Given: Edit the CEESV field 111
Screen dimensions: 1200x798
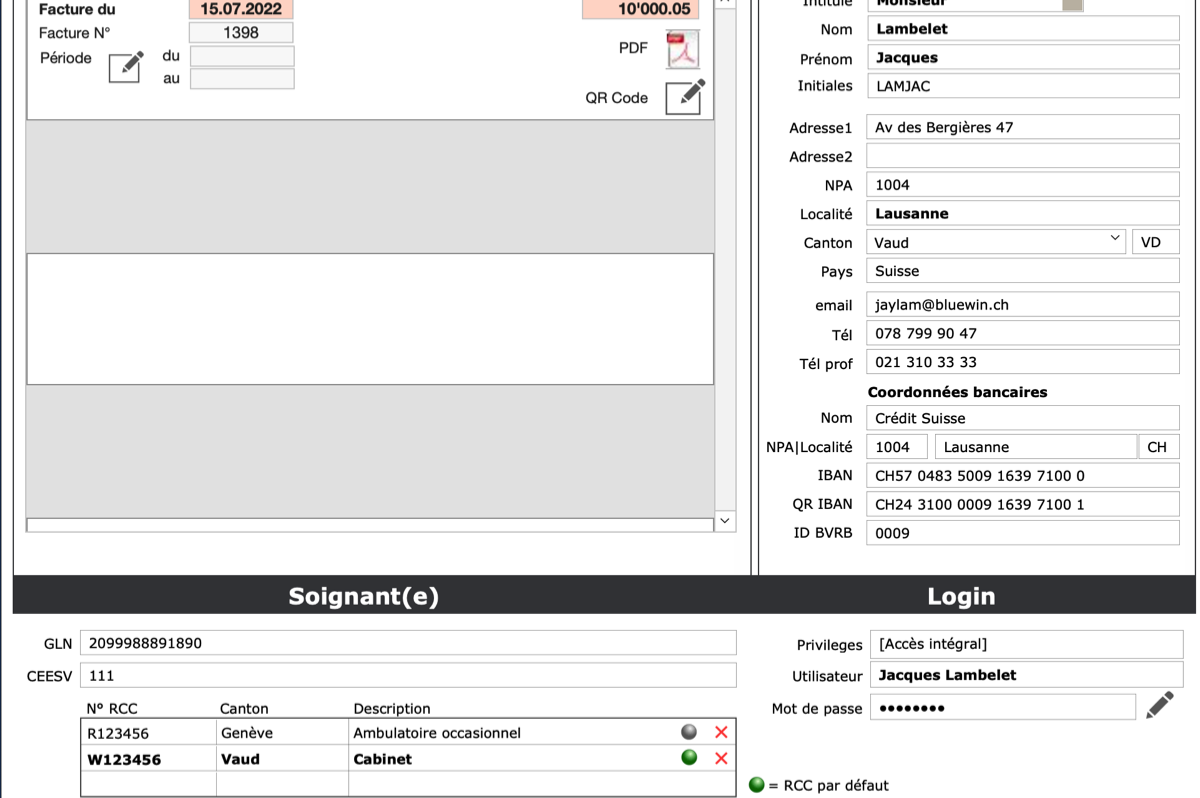Looking at the screenshot, I should (x=408, y=675).
